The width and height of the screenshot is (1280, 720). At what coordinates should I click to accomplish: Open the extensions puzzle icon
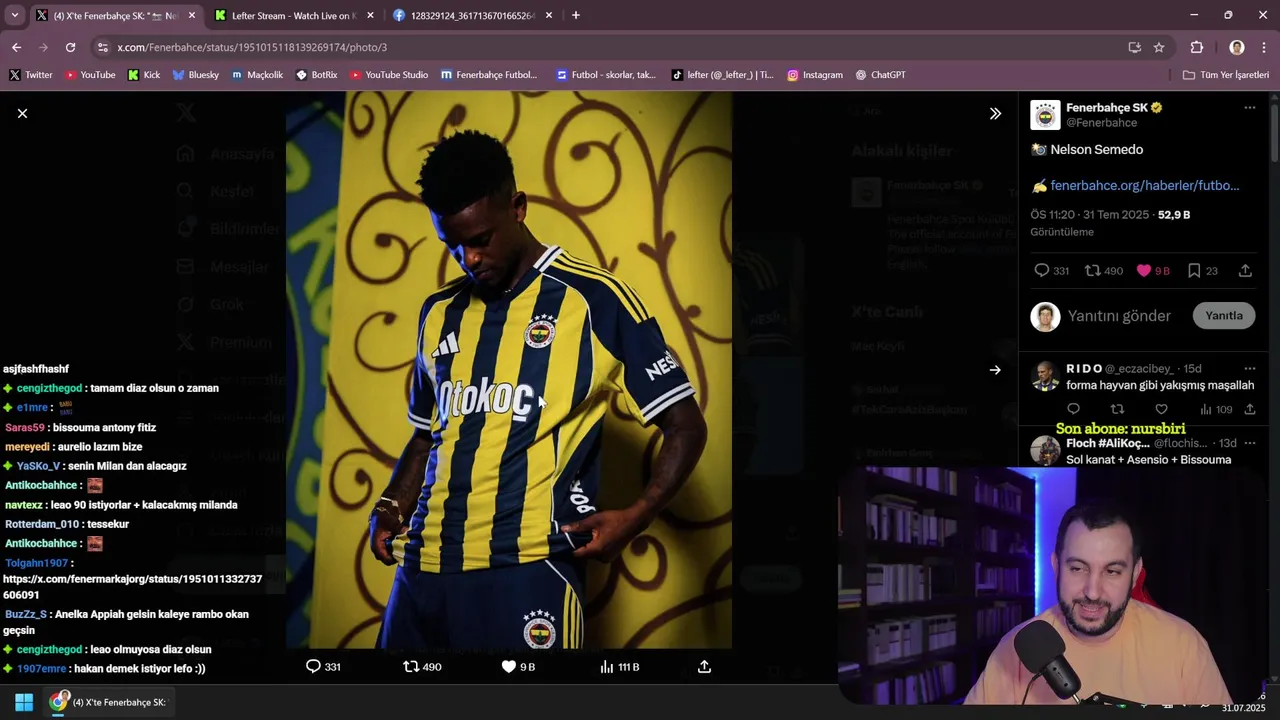pyautogui.click(x=1197, y=47)
